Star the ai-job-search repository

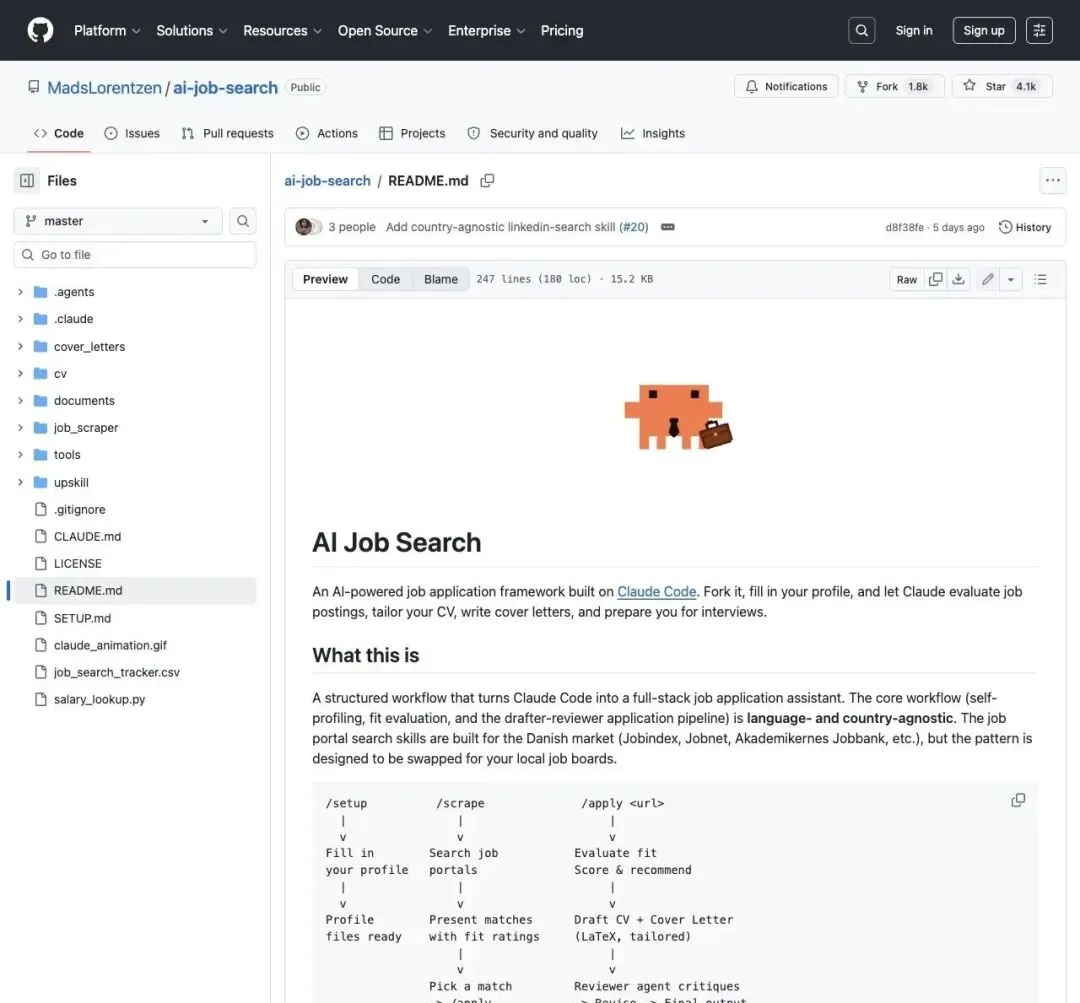1002,86
